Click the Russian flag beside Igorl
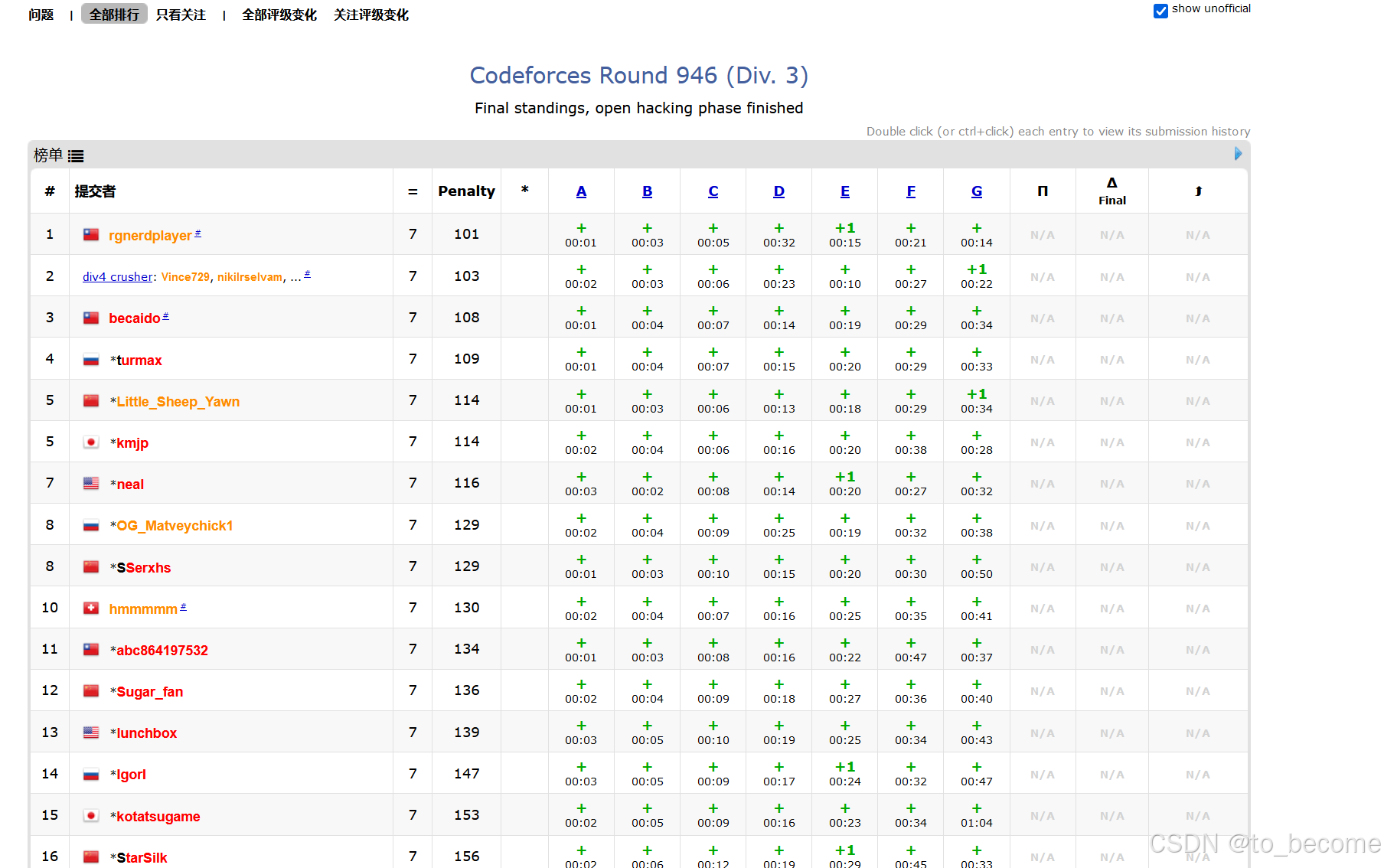 point(91,774)
